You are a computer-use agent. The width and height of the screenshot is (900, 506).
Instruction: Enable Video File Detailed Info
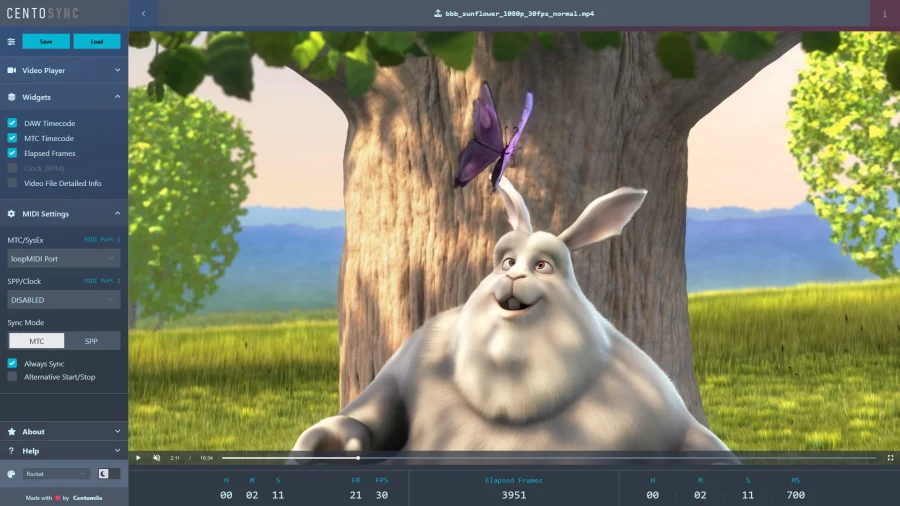12,183
